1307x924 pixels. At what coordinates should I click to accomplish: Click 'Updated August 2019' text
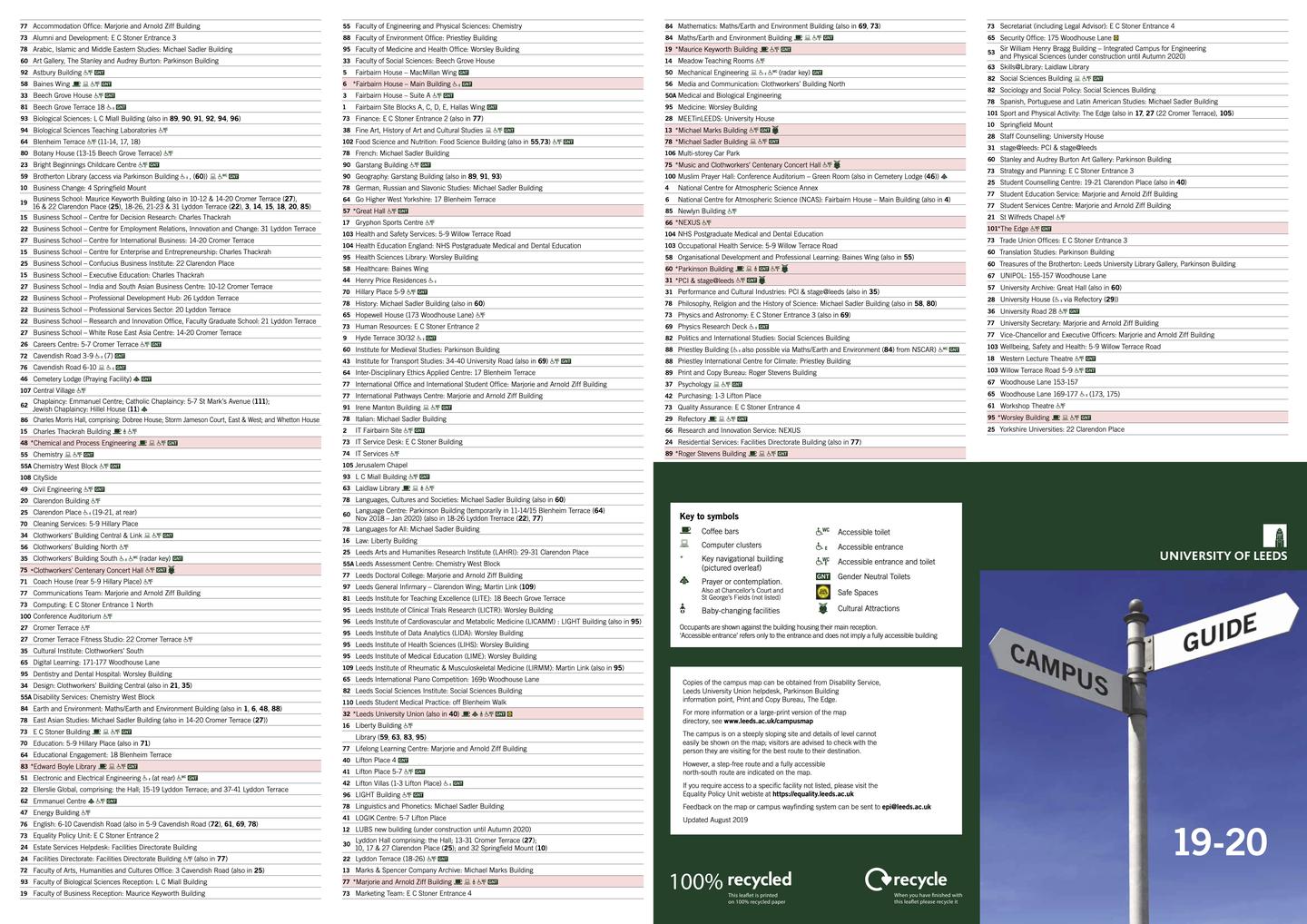coord(715,820)
